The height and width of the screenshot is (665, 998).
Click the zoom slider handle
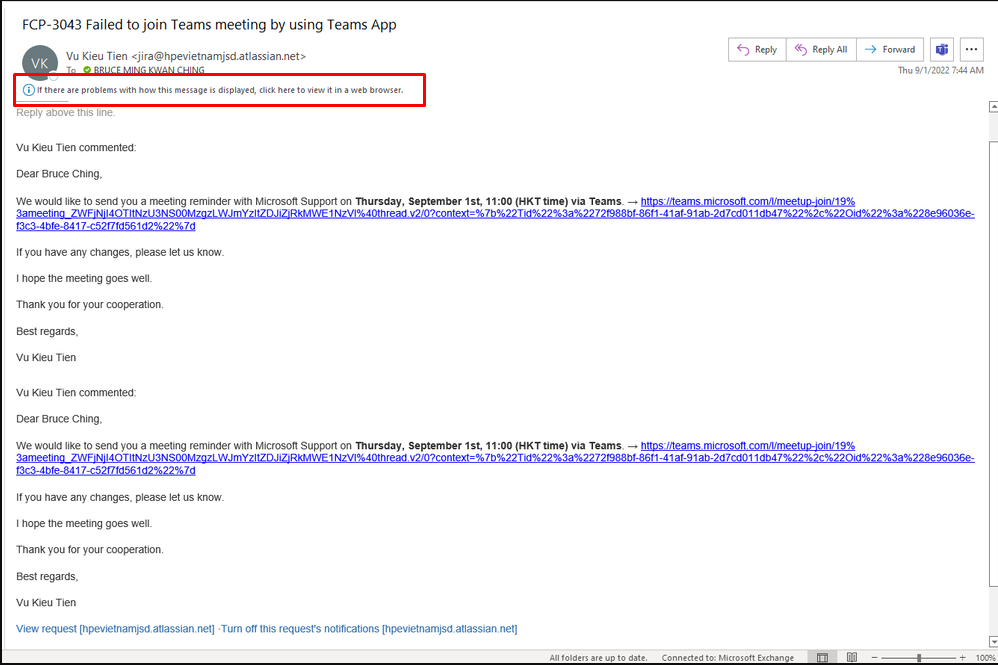pyautogui.click(x=919, y=657)
